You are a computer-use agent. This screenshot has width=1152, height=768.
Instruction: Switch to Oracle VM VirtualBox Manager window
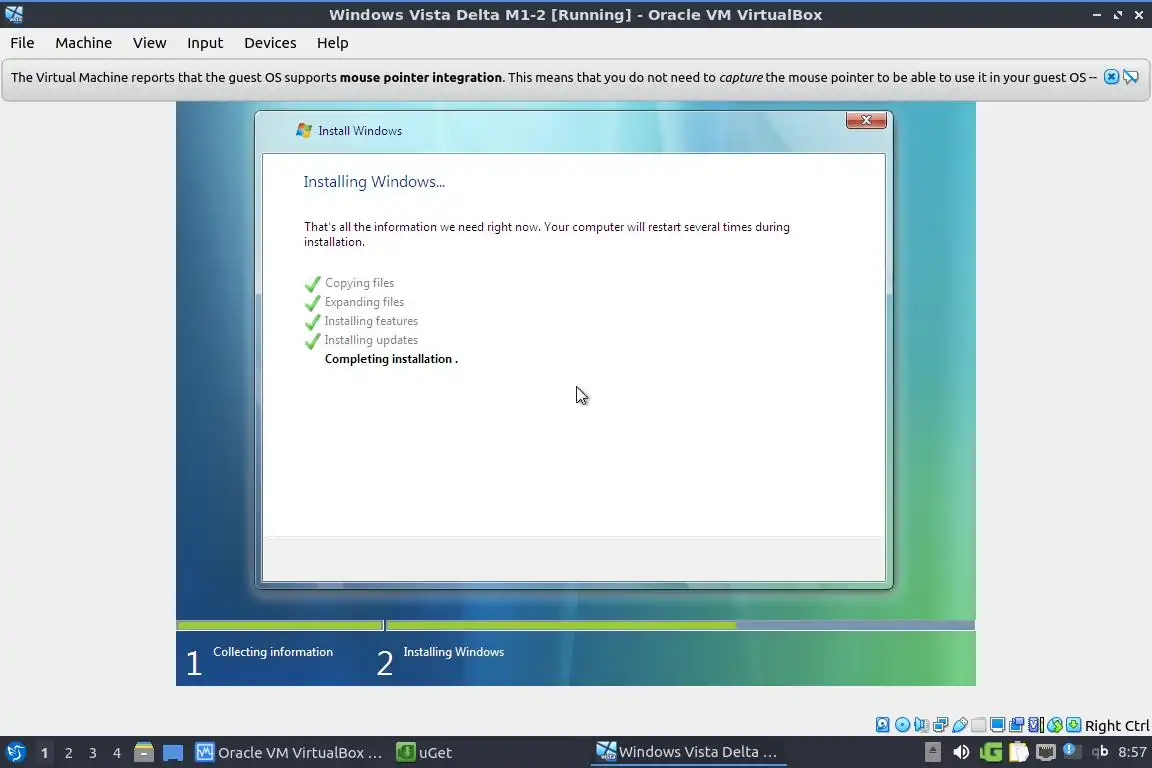coord(289,752)
